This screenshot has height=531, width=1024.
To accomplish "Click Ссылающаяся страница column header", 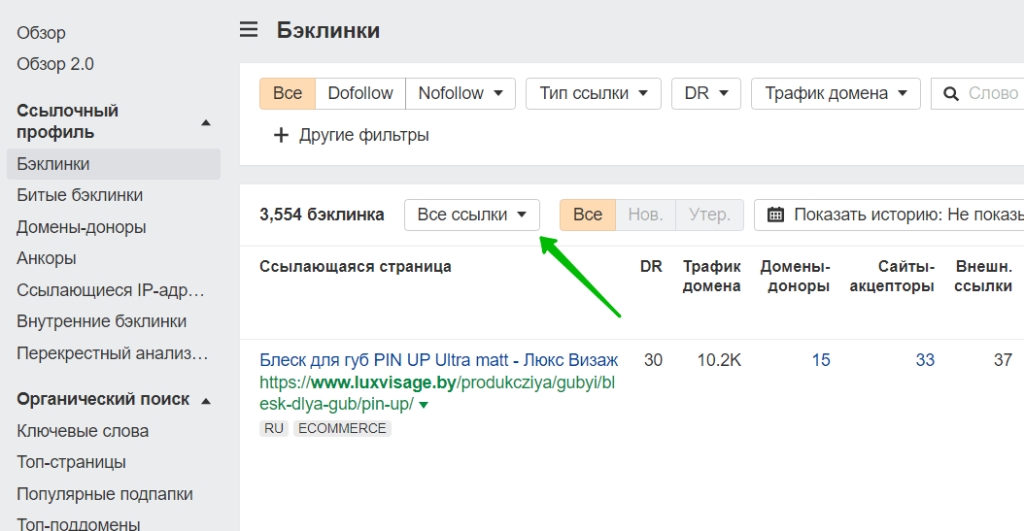I will (x=355, y=266).
